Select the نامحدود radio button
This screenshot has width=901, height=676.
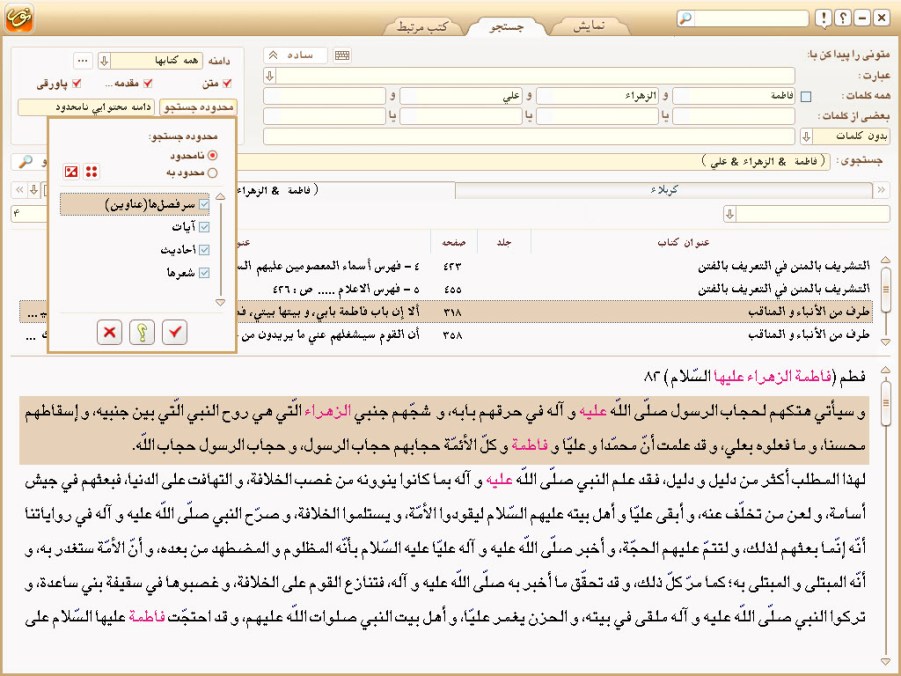coord(213,155)
